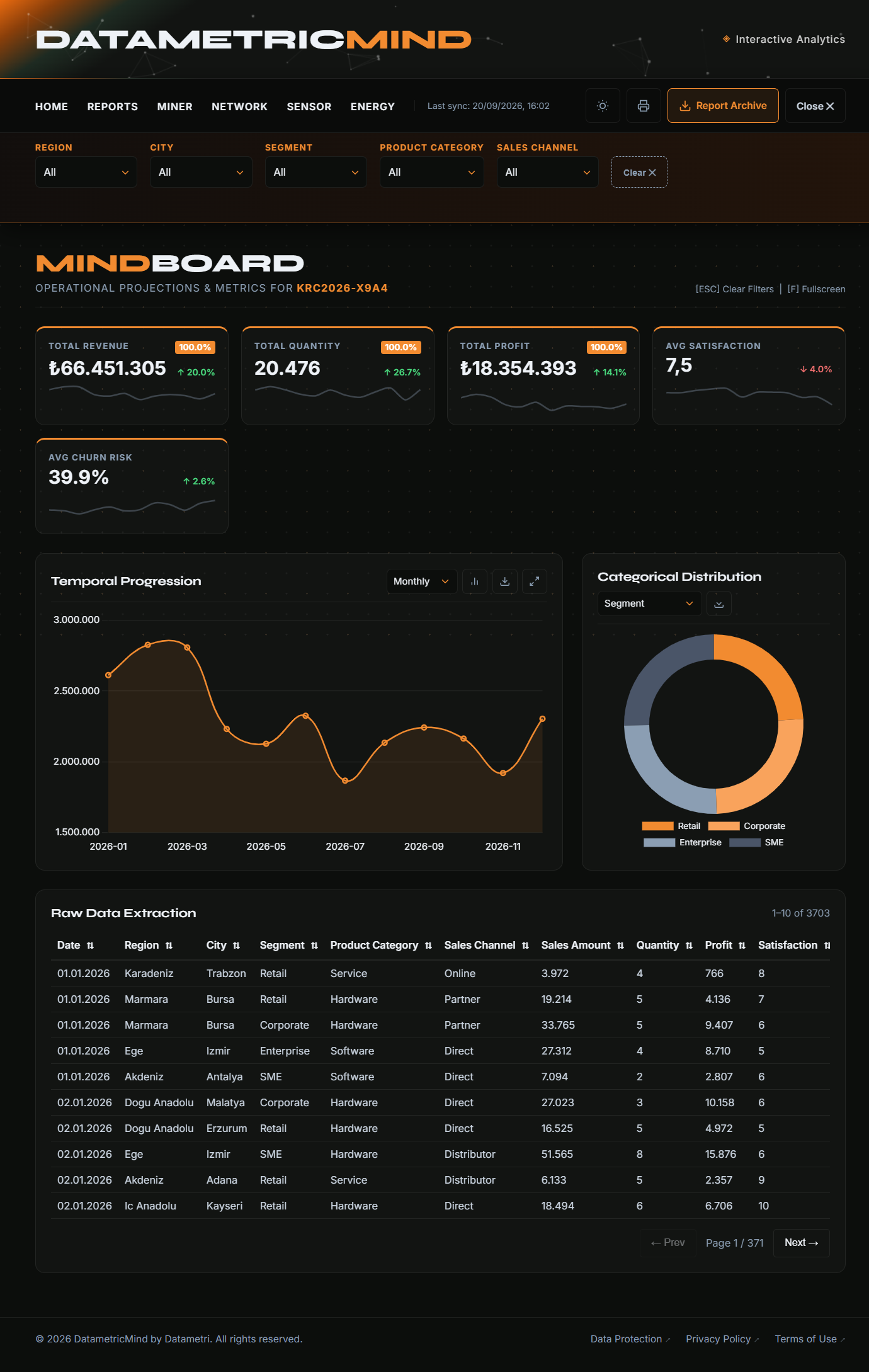Toggle Corporate legend swatch

[x=724, y=826]
